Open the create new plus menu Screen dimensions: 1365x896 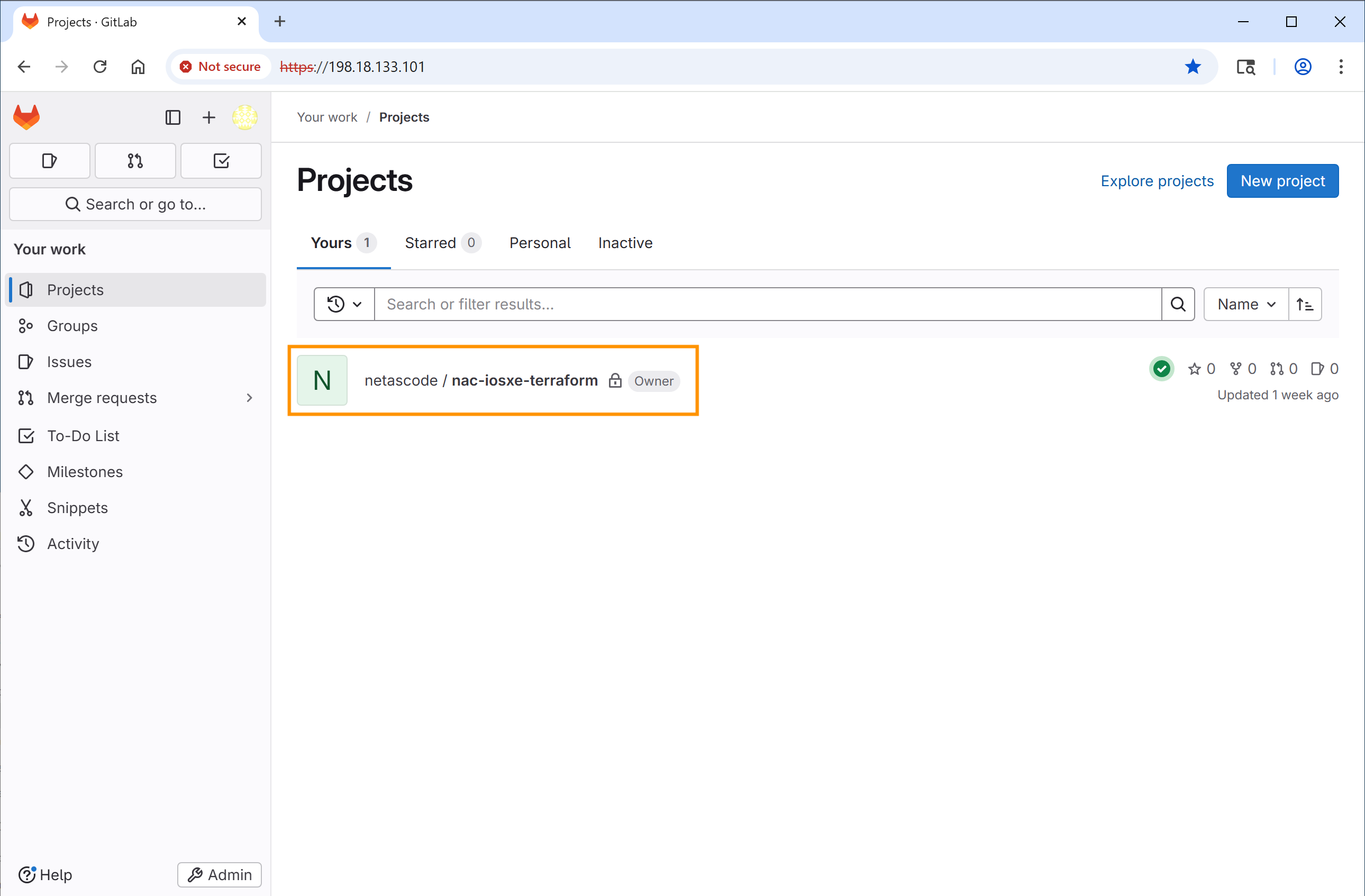(209, 117)
